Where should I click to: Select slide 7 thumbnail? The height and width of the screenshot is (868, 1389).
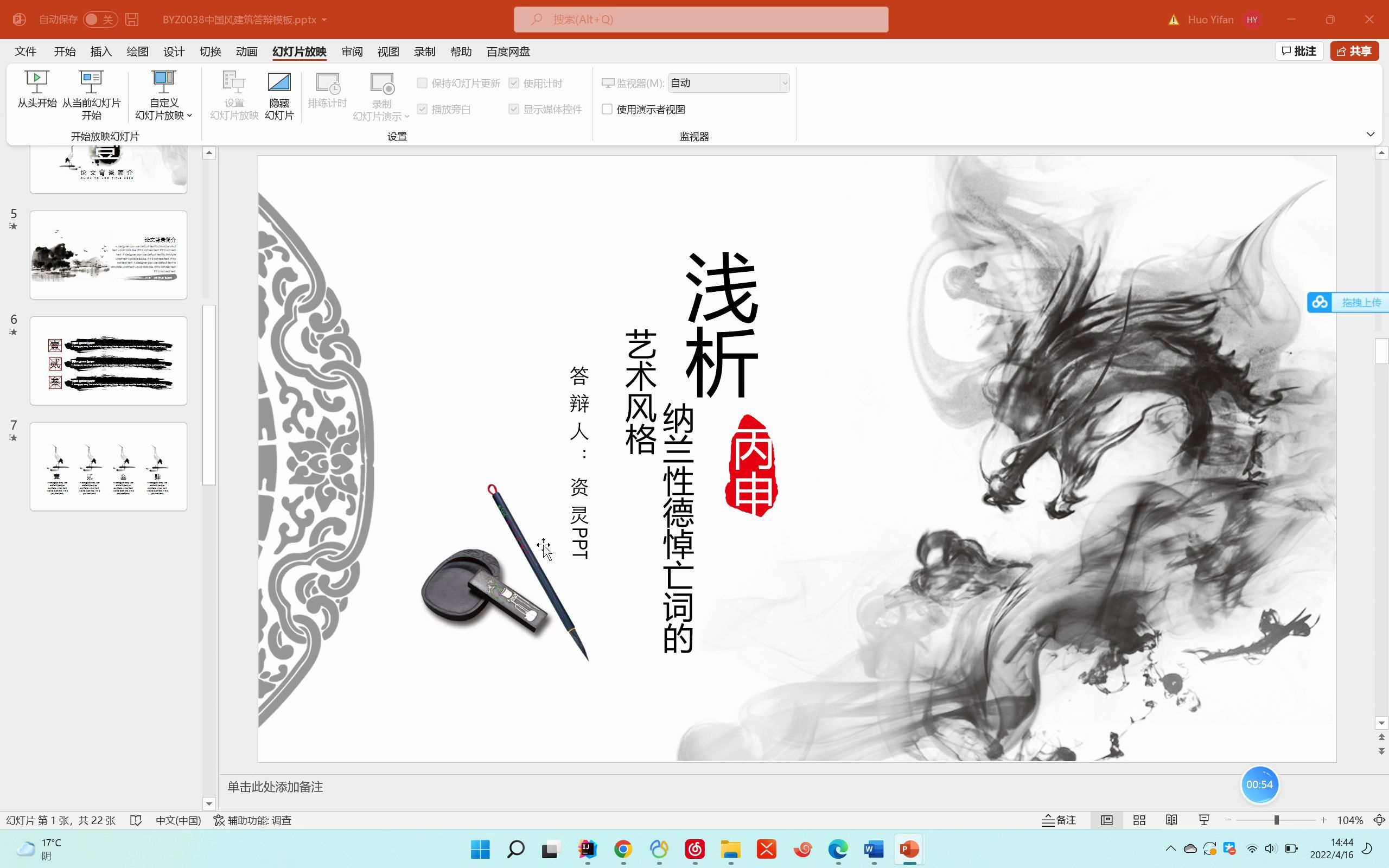pos(109,466)
